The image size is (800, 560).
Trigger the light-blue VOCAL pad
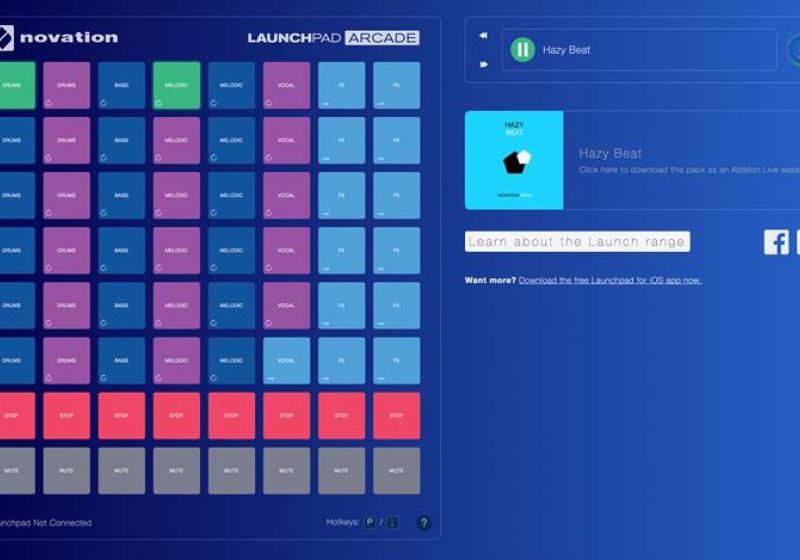pos(286,361)
